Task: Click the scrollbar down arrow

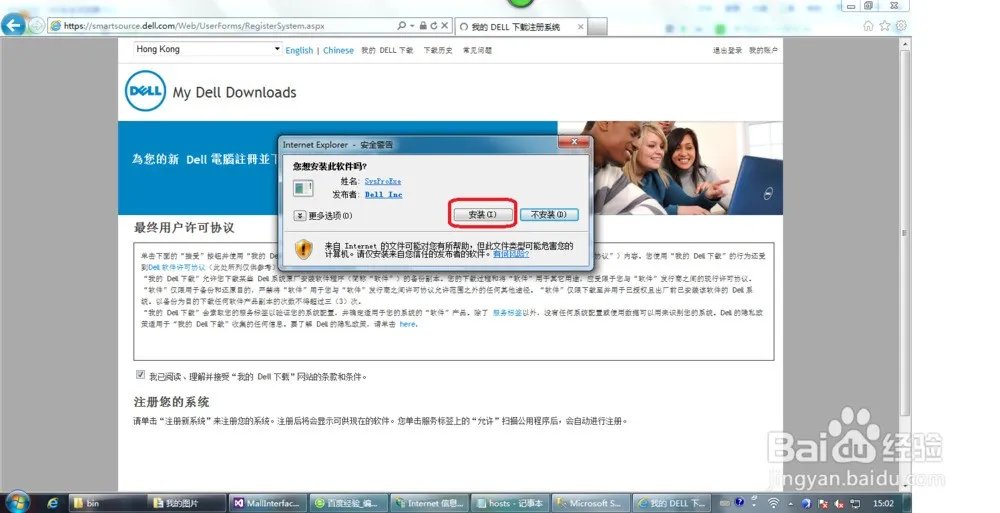Action: click(904, 486)
